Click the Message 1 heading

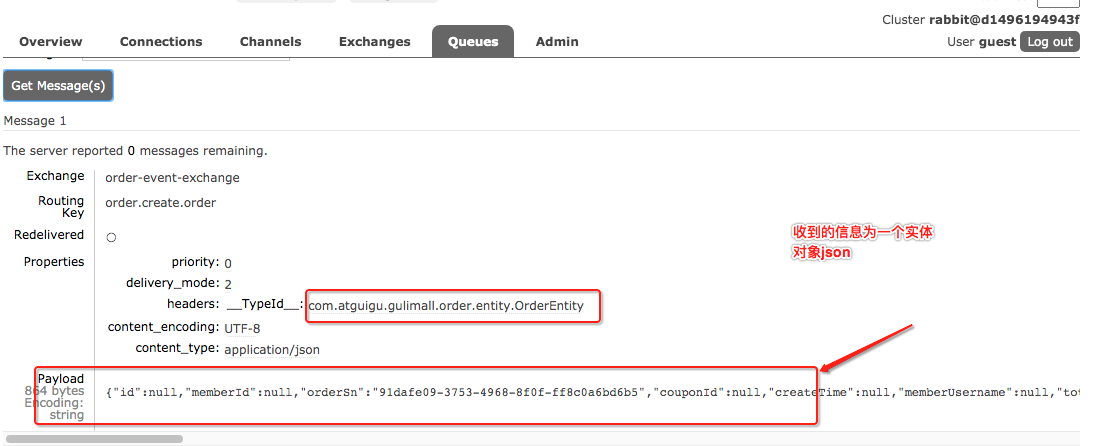[35, 121]
